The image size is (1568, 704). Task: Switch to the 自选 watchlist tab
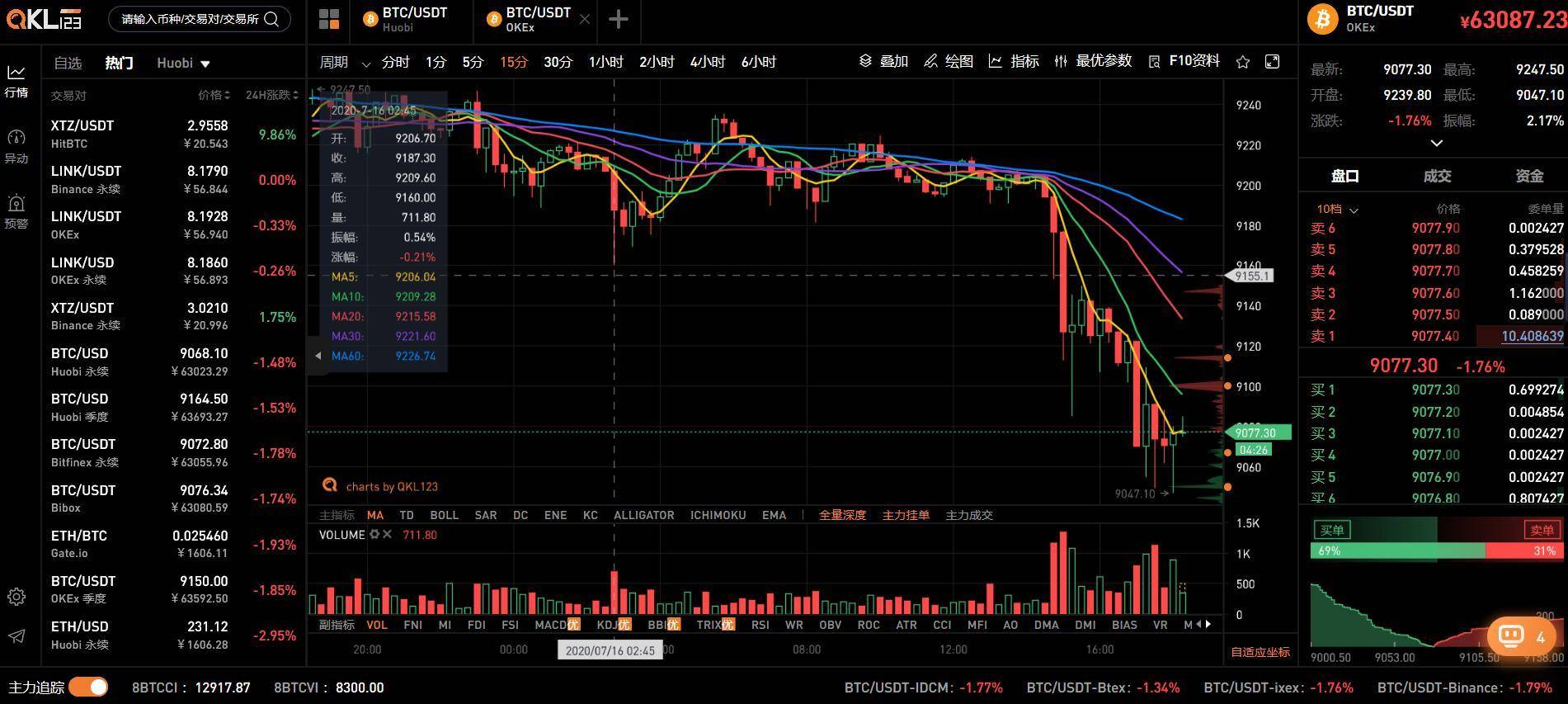pyautogui.click(x=68, y=64)
